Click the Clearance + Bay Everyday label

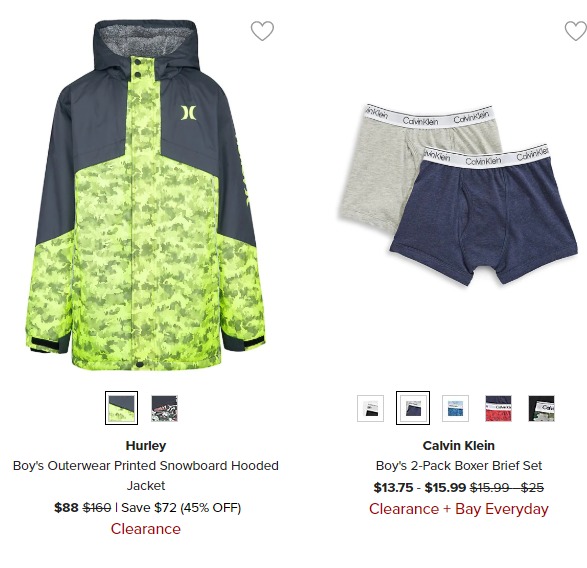click(x=459, y=509)
